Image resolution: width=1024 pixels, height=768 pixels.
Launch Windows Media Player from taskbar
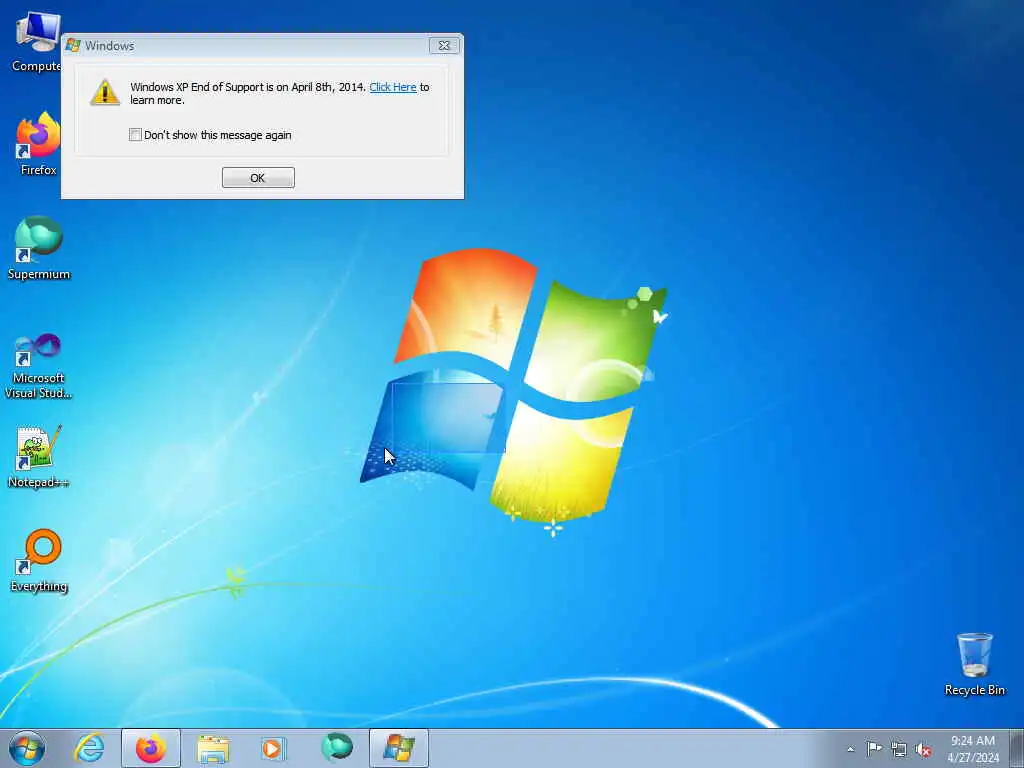tap(274, 748)
